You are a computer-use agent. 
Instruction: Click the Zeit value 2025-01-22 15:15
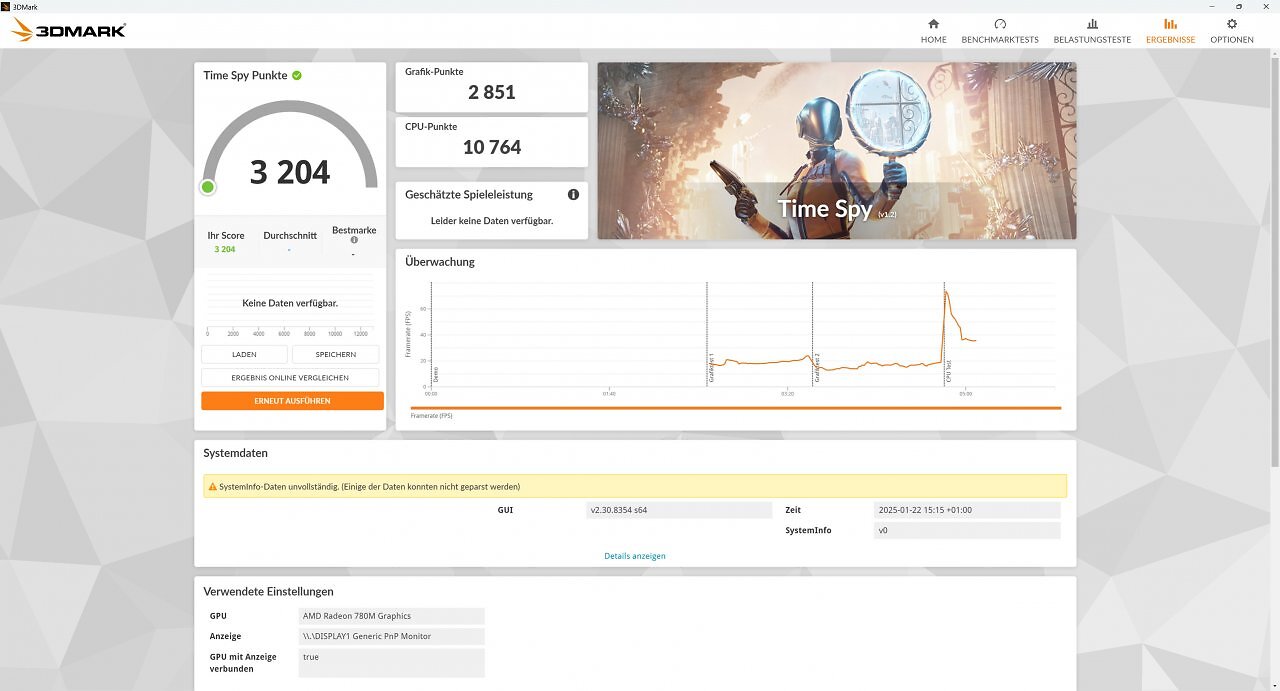click(x=967, y=510)
